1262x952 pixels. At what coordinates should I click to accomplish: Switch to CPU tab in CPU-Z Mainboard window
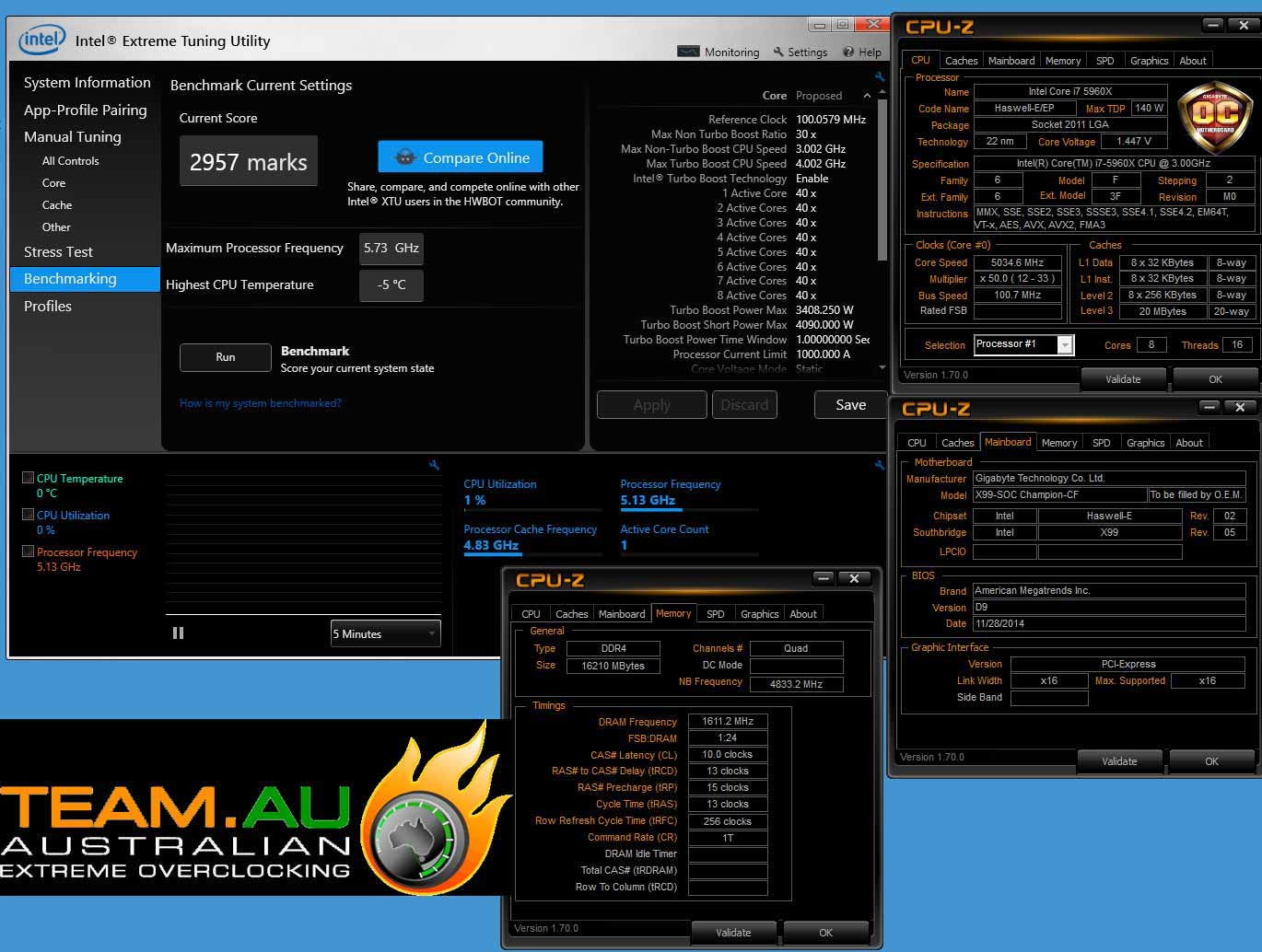click(917, 443)
